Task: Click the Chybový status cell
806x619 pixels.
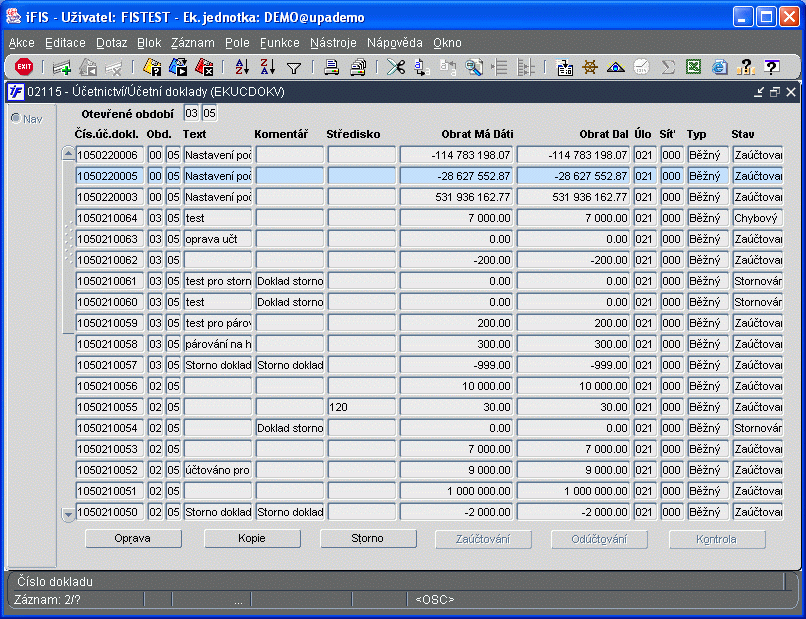Action: pos(758,218)
